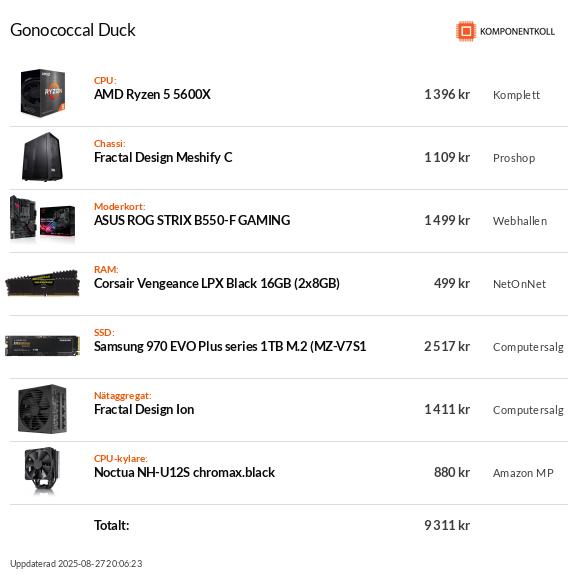Viewport: 577px width, 577px height.
Task: Visit the Komplett store link
Action: pos(516,95)
